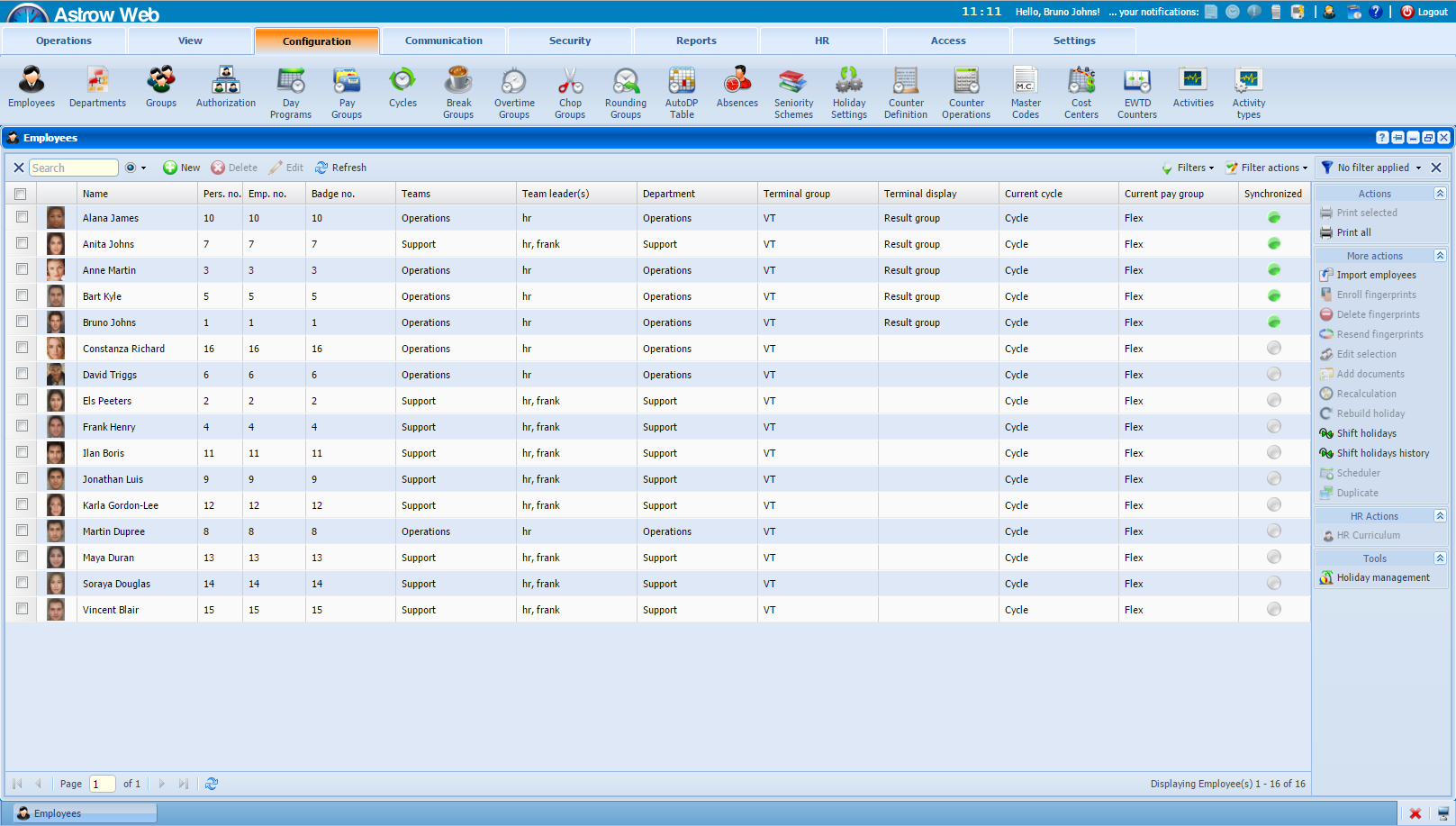Screen dimensions: 1456x826
Task: Toggle the select-all checkbox in header
Action: pyautogui.click(x=21, y=194)
